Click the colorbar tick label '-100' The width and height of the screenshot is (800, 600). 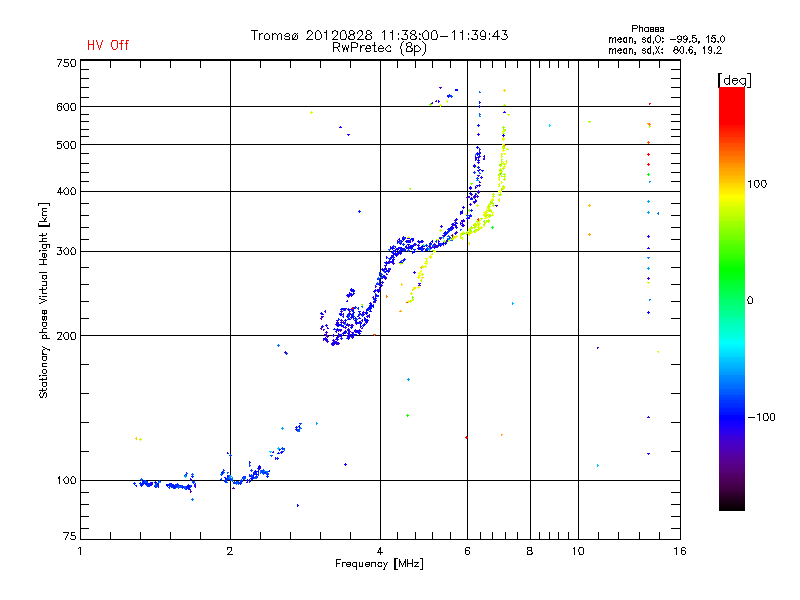pos(761,417)
